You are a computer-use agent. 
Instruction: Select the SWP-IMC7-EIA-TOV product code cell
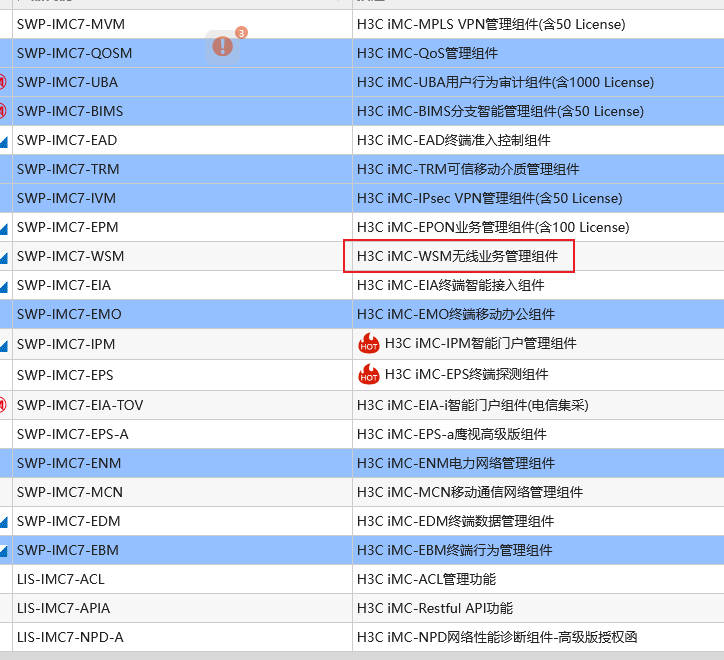click(182, 405)
